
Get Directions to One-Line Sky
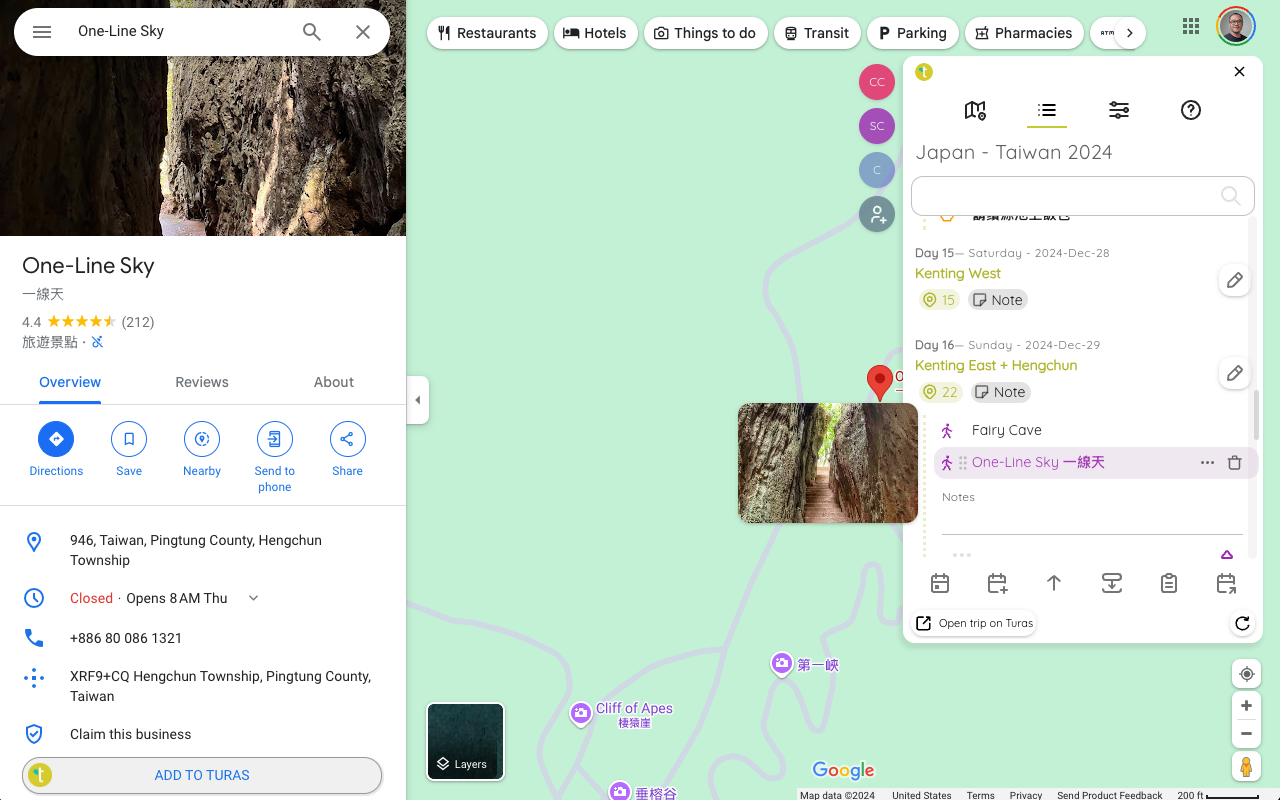coord(56,449)
